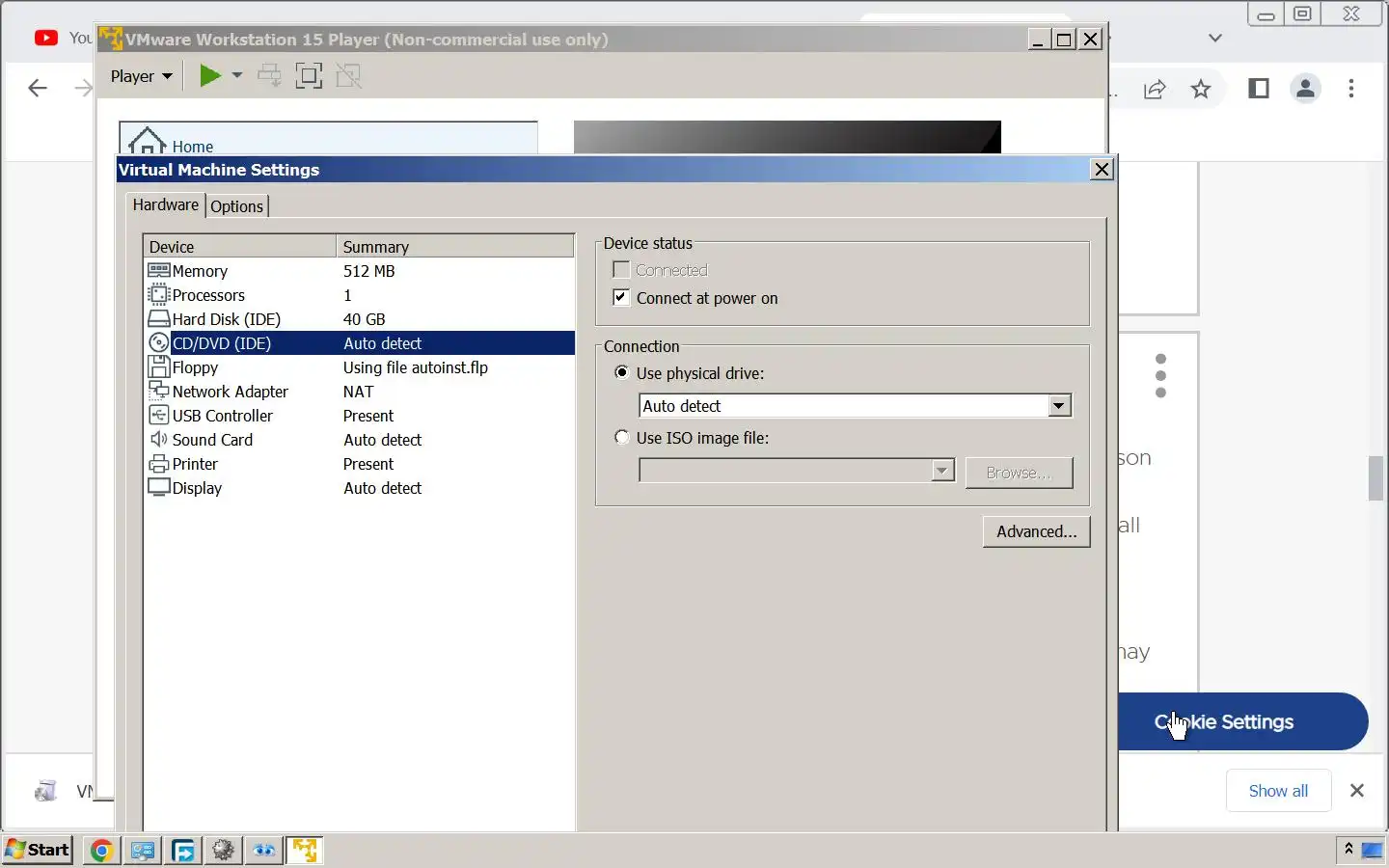1389x868 pixels.
Task: Expand browser tab search chevron
Action: (x=1215, y=39)
